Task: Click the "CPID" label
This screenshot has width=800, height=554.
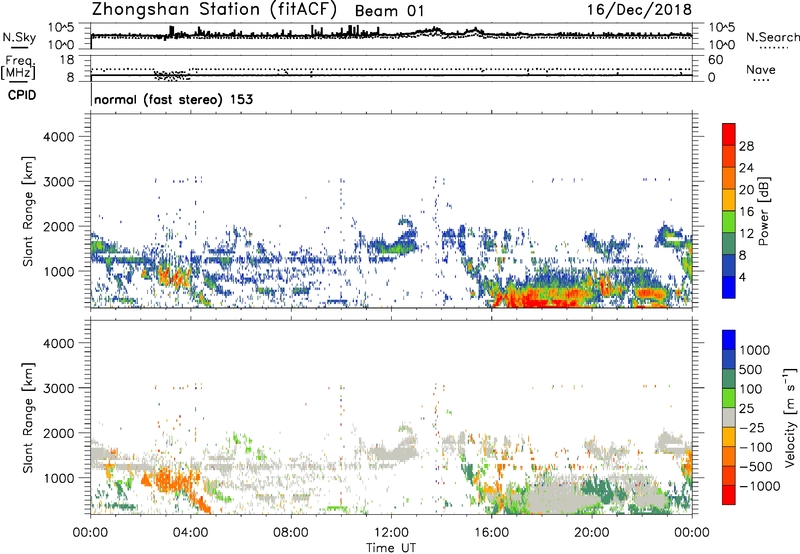Action: click(22, 95)
